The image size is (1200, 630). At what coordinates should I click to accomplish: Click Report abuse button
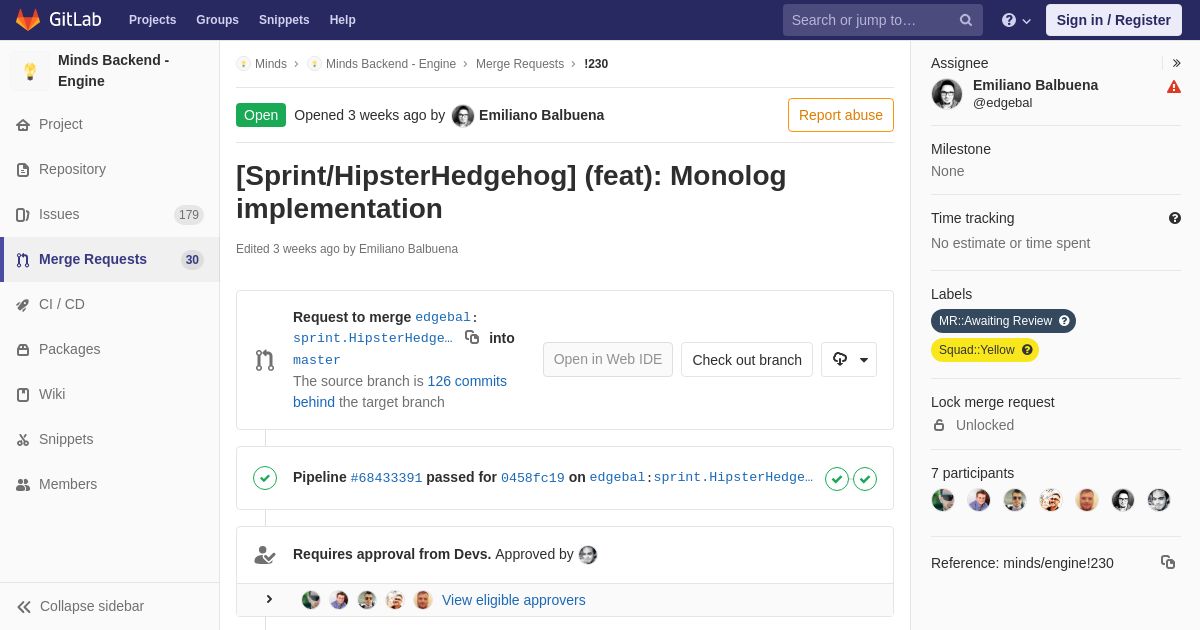(x=841, y=115)
